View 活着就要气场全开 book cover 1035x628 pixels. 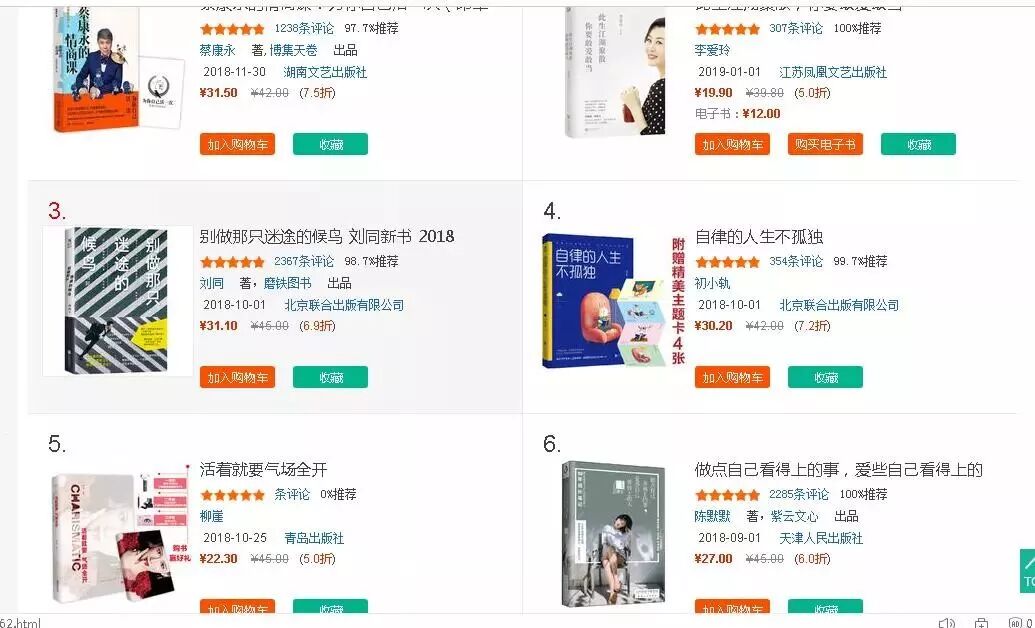[x=120, y=535]
